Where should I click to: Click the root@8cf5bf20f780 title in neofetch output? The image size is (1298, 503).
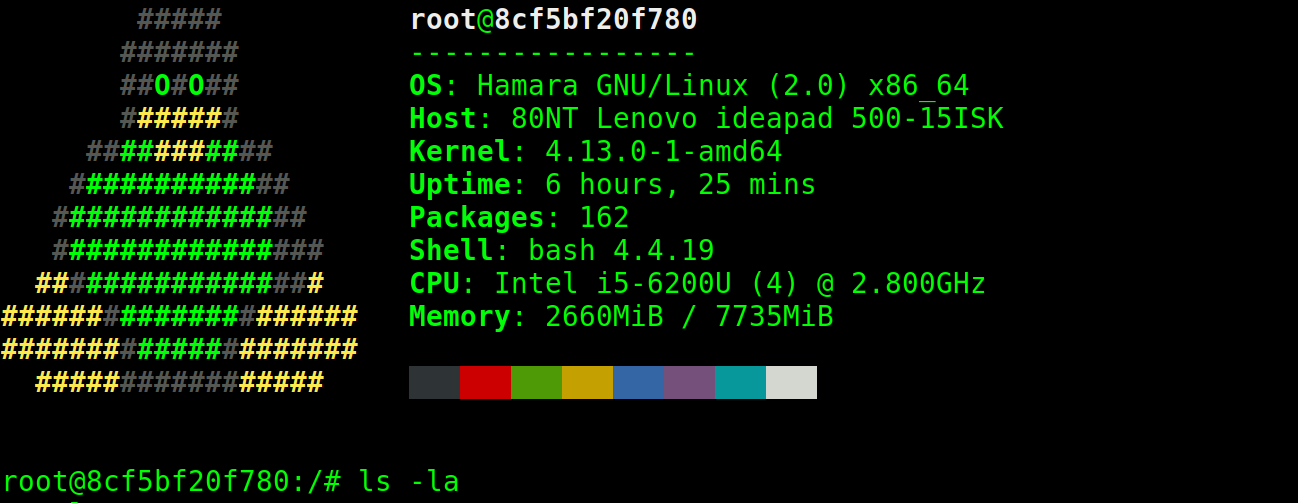pyautogui.click(x=553, y=20)
